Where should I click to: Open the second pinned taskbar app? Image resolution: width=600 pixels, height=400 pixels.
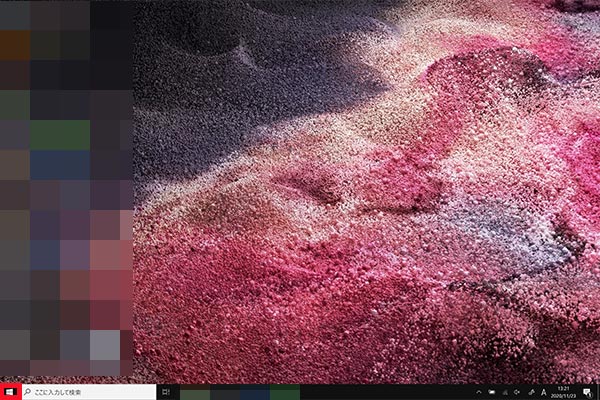[x=225, y=392]
